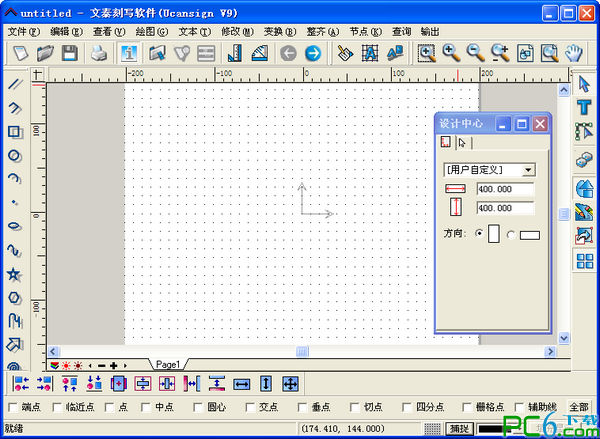Enable the 端点 snap checkbox
This screenshot has width=600, height=439.
point(13,408)
